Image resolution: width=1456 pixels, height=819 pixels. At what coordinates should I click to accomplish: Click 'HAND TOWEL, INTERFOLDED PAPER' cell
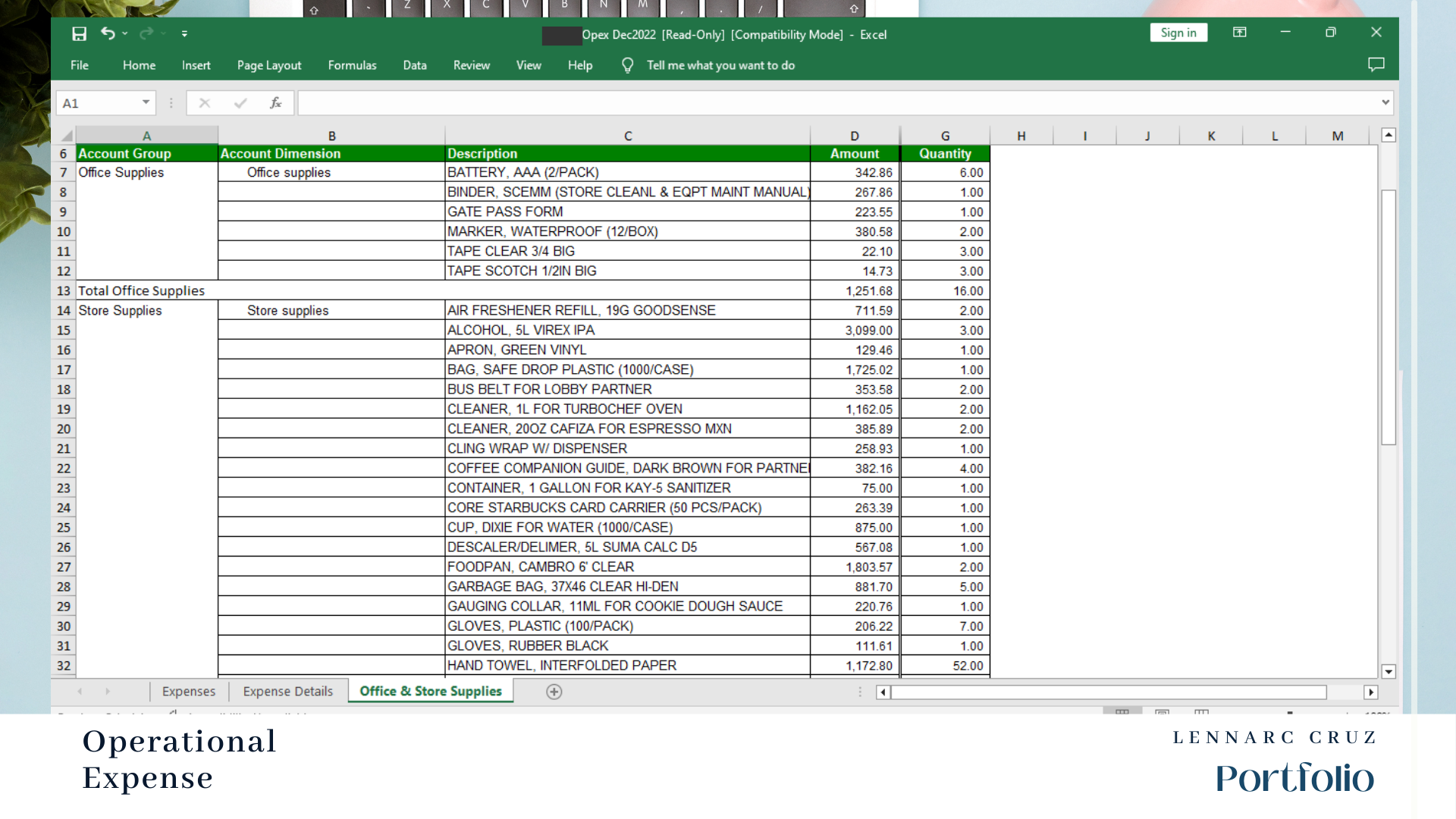[628, 666]
